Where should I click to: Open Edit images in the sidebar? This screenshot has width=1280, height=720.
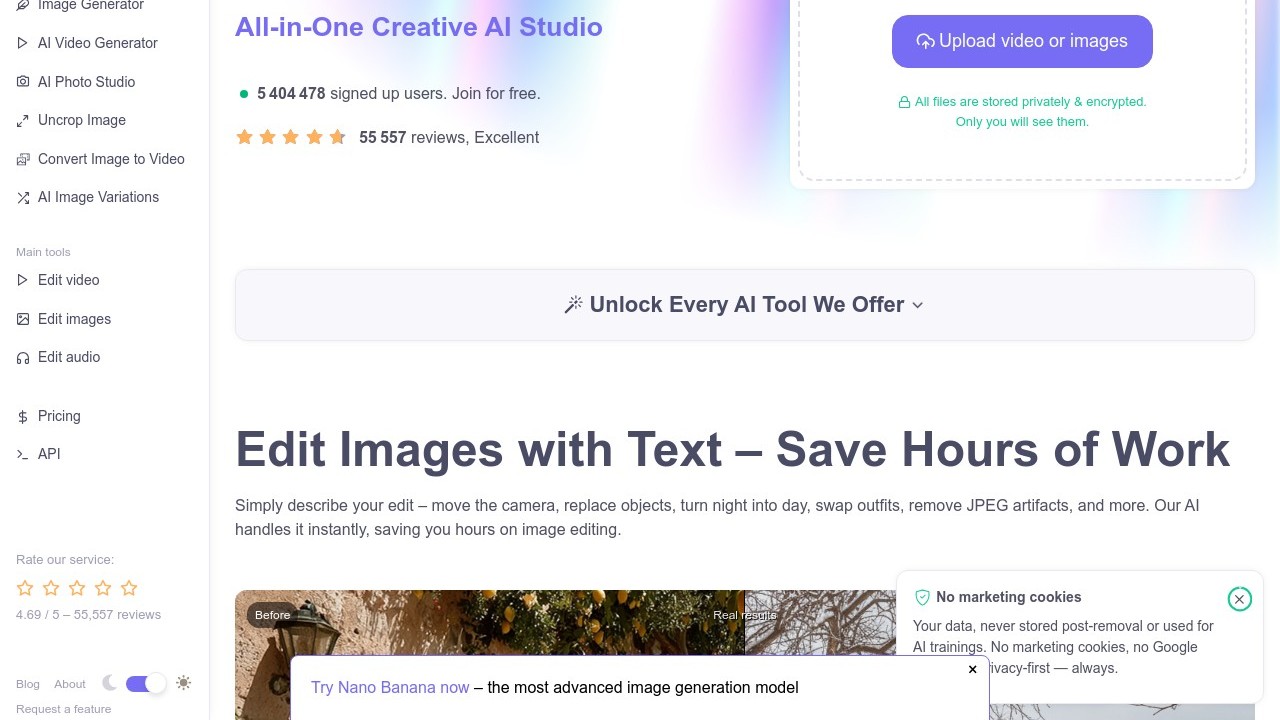[x=74, y=319]
